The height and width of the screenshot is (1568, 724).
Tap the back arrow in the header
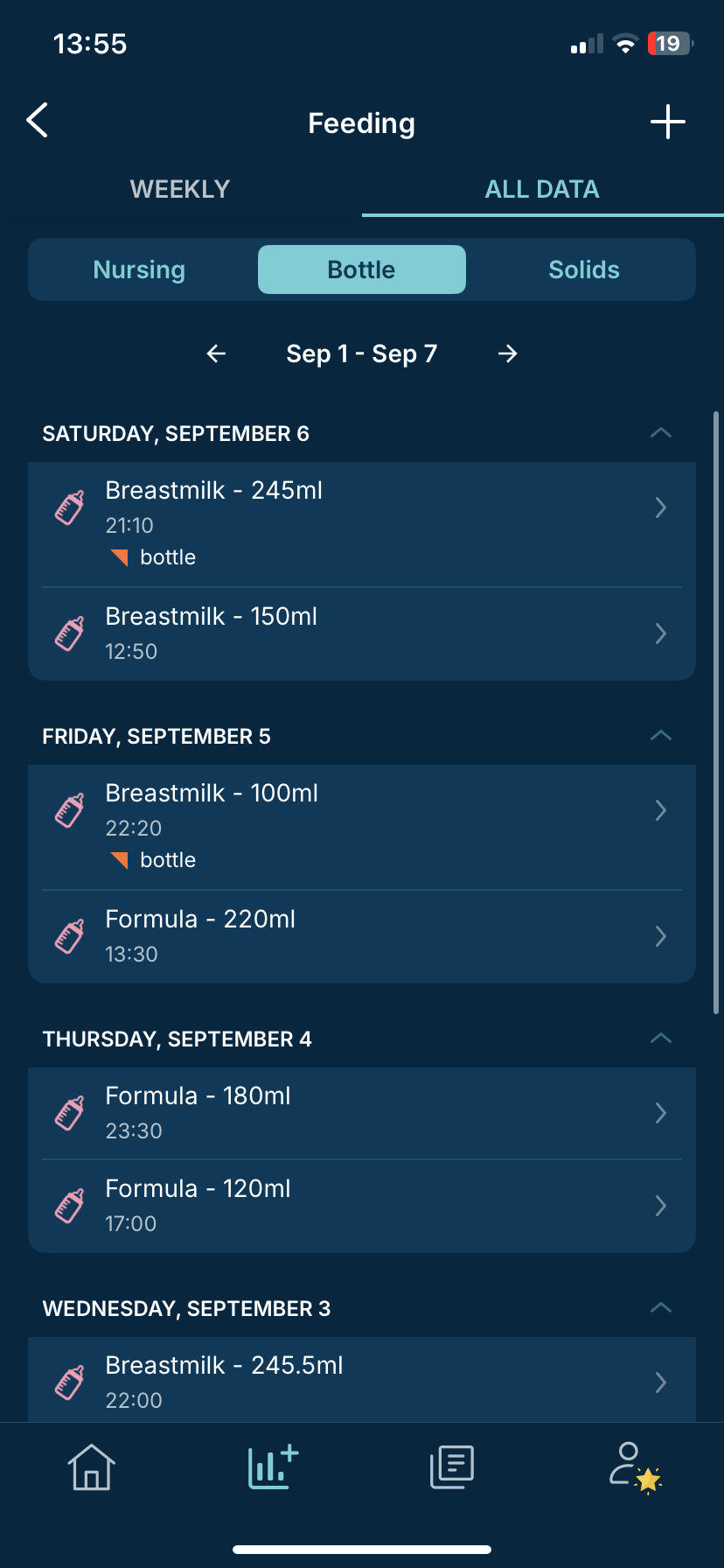[38, 121]
